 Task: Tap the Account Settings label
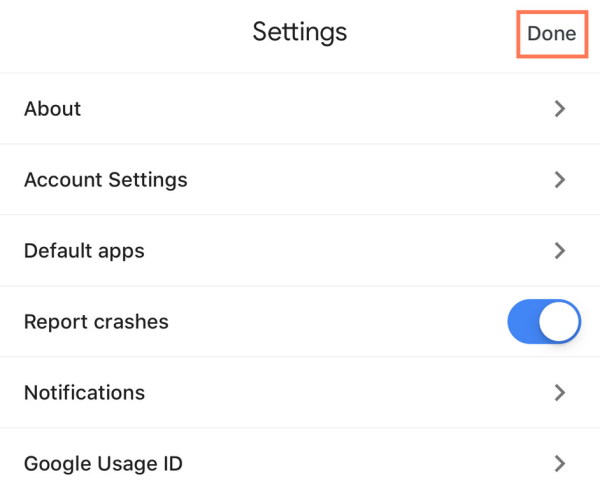105,180
